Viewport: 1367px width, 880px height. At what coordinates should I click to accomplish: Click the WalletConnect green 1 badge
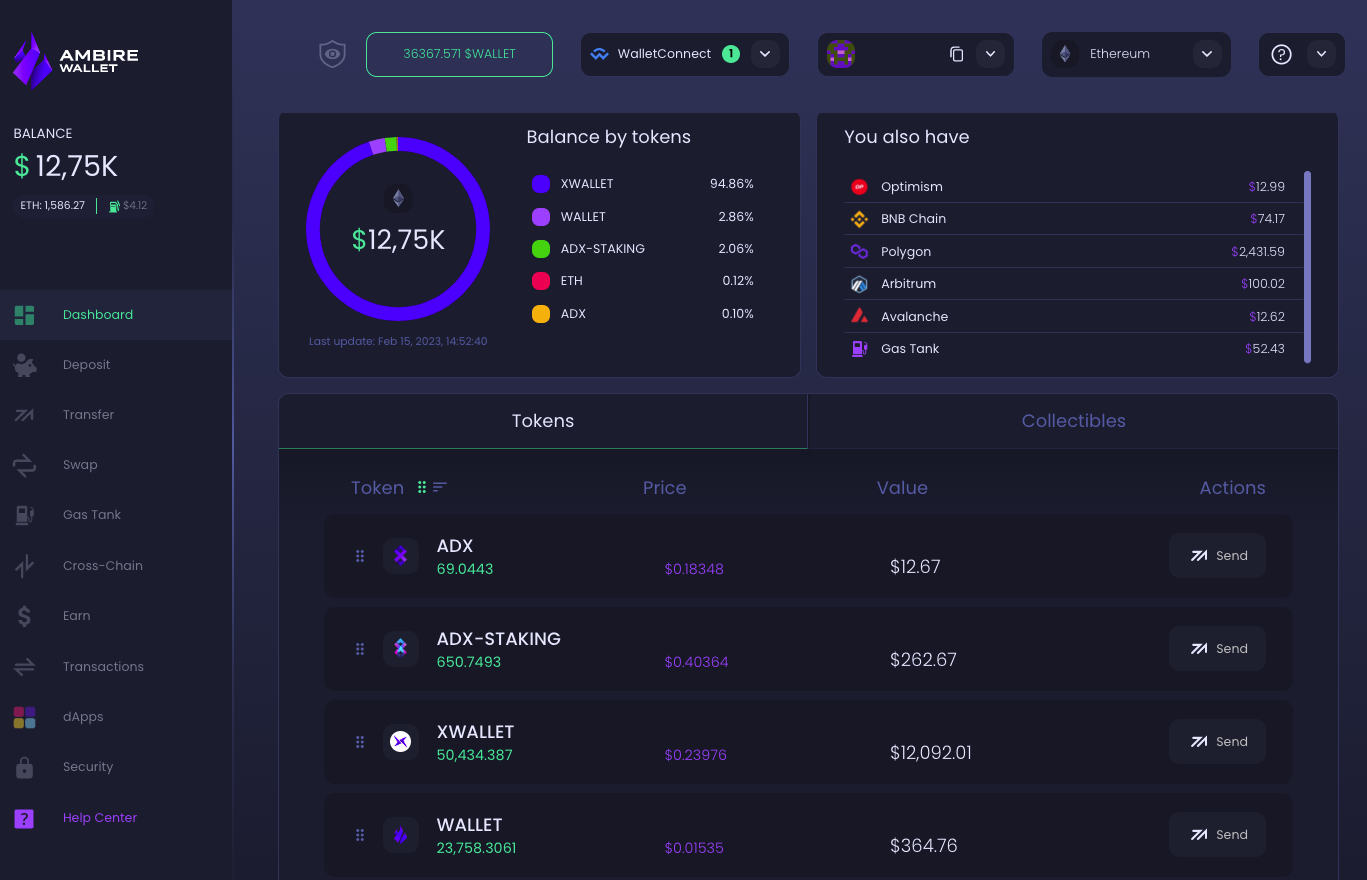point(731,54)
